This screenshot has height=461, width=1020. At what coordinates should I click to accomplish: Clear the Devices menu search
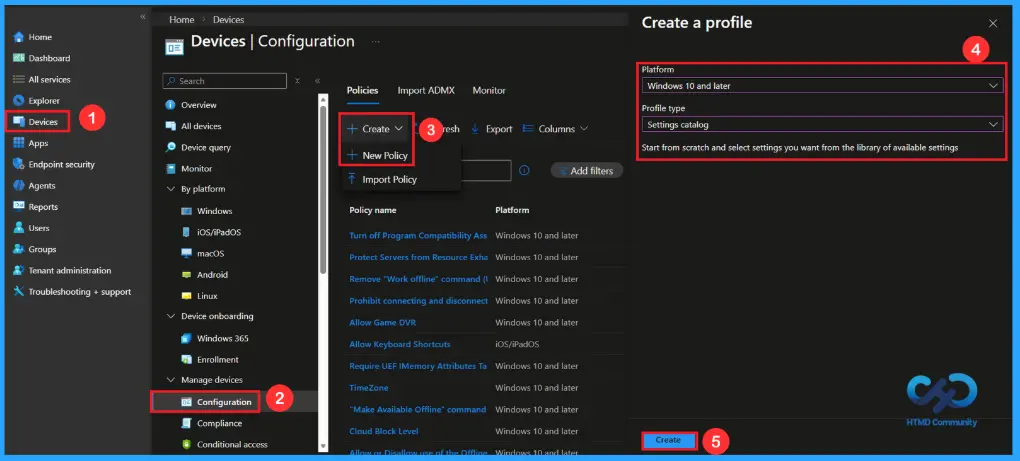pyautogui.click(x=297, y=81)
